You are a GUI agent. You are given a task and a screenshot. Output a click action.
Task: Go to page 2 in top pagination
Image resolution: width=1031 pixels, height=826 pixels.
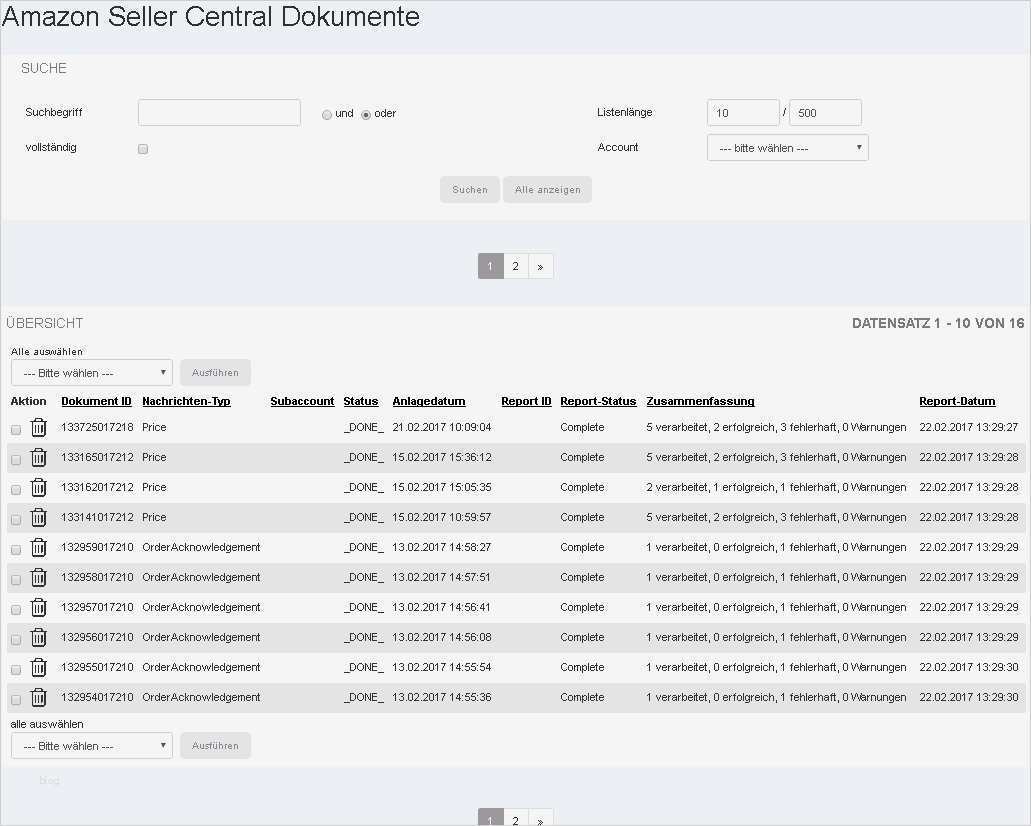pyautogui.click(x=516, y=266)
